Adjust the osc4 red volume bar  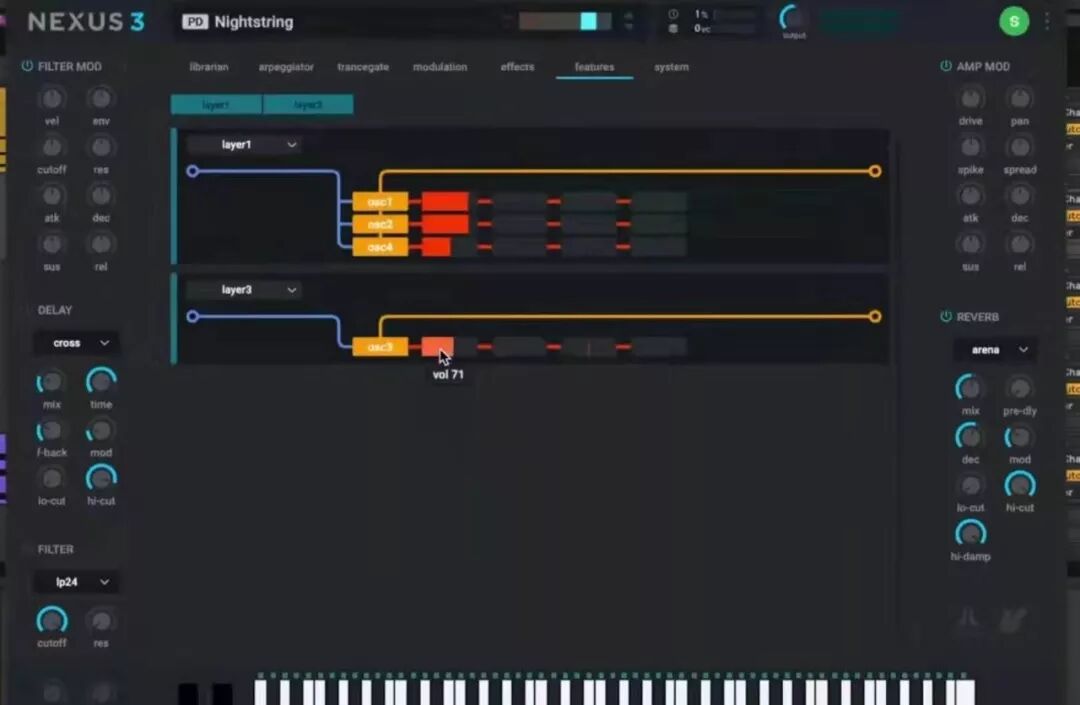pyautogui.click(x=436, y=246)
